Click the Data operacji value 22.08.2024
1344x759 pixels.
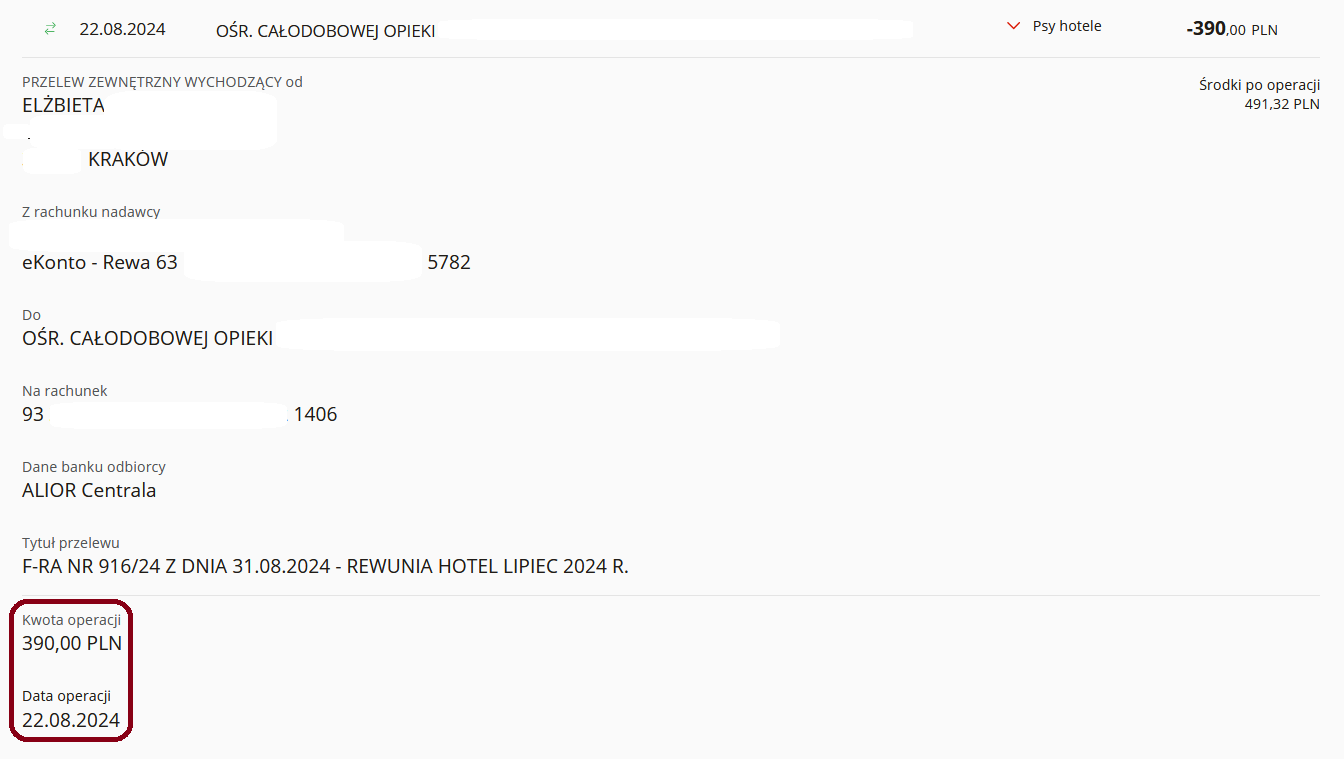pyautogui.click(x=71, y=720)
